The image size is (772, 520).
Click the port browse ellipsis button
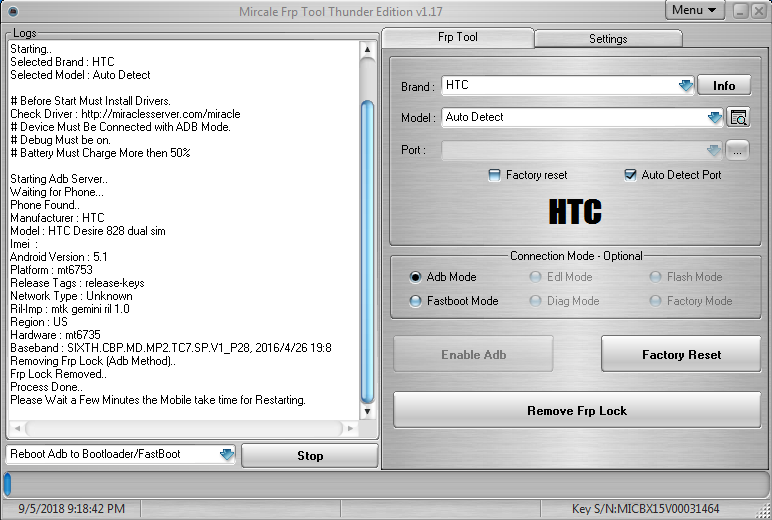coord(737,150)
